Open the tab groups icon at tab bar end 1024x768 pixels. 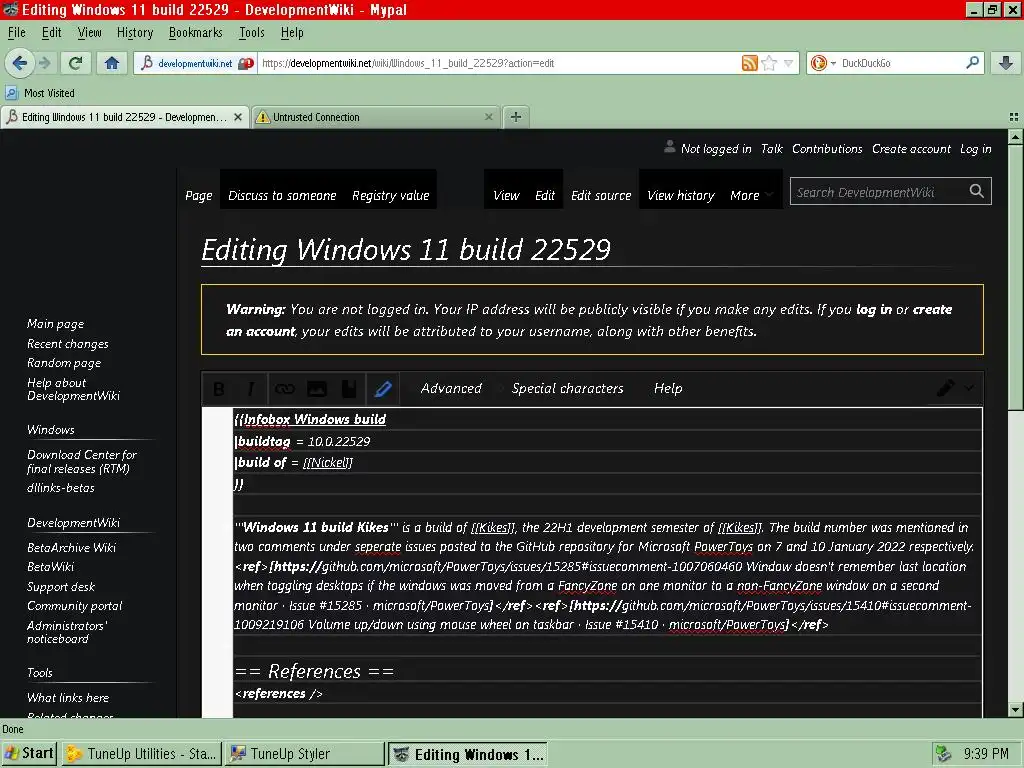point(1014,117)
